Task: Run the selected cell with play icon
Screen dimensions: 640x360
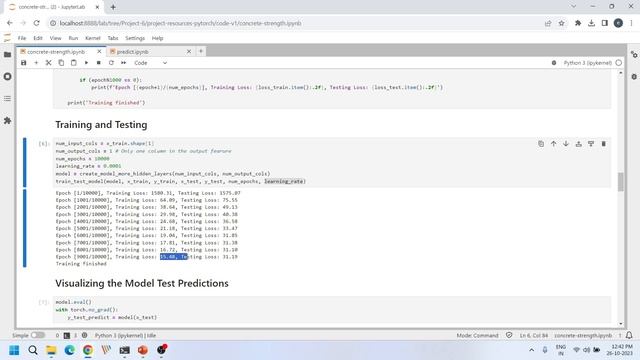Action: 86,63
